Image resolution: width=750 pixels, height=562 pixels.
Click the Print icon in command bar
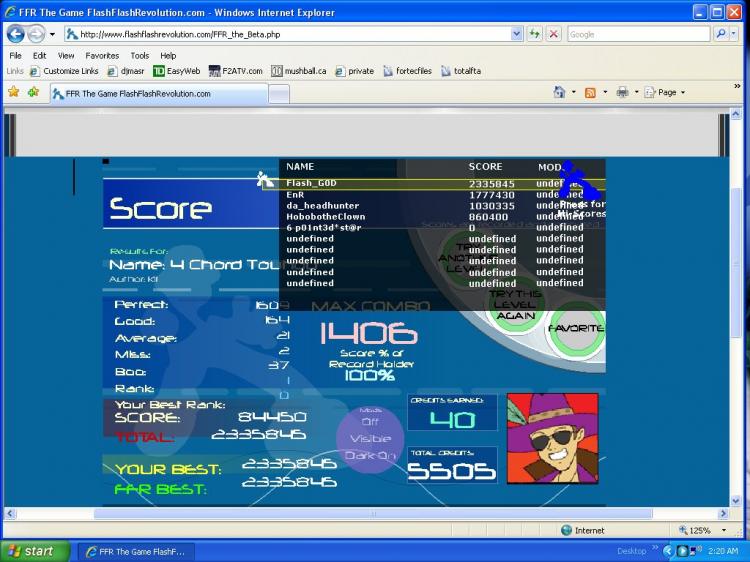621,92
